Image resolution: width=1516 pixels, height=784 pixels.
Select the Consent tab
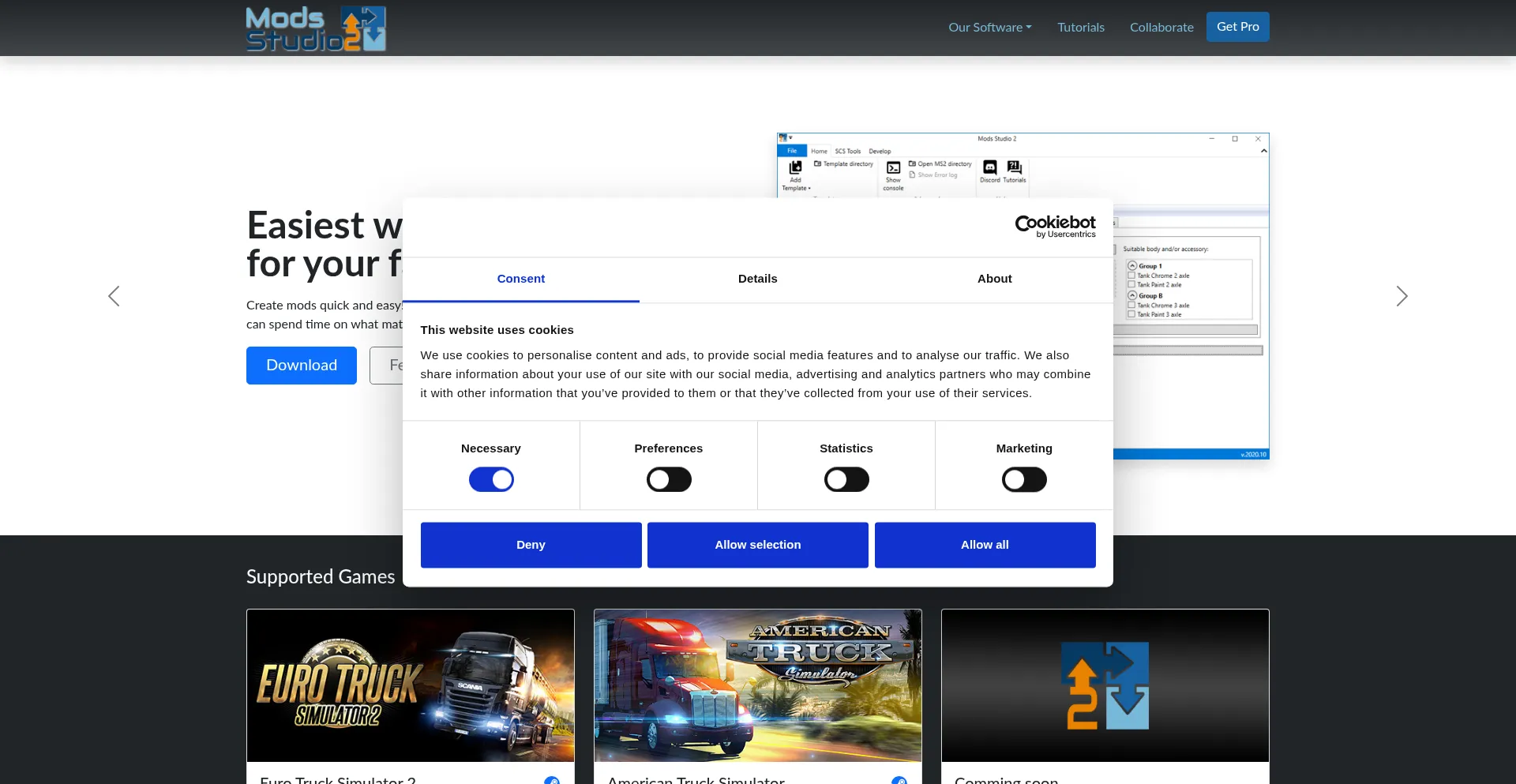coord(521,279)
